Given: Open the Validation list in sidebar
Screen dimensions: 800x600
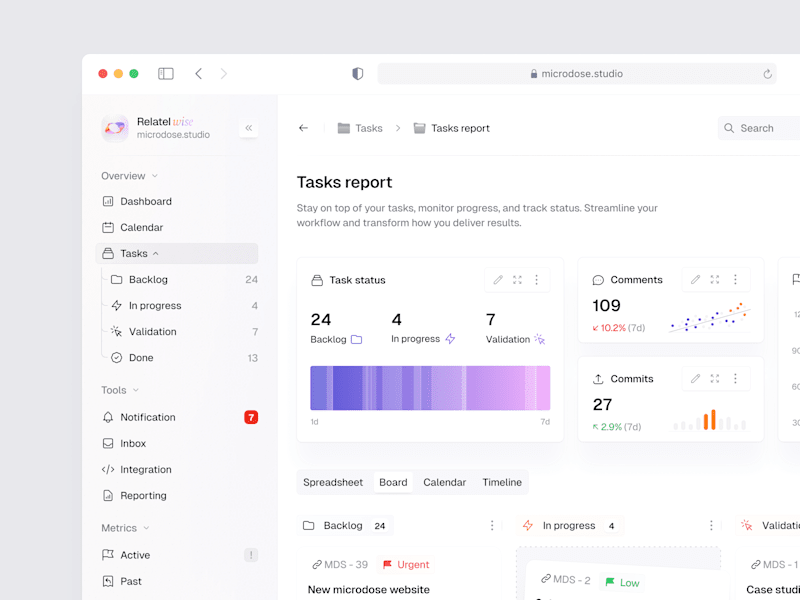Looking at the screenshot, I should click(184, 332).
